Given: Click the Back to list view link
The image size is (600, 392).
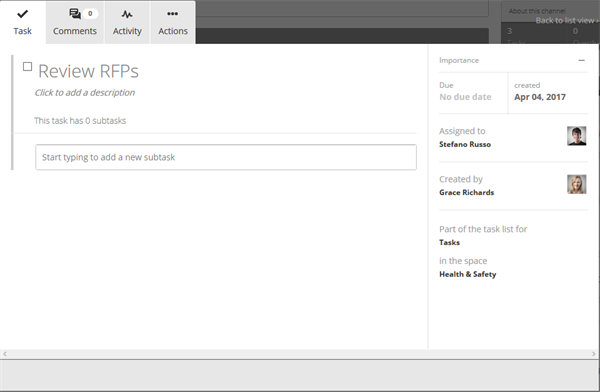Looking at the screenshot, I should 567,20.
